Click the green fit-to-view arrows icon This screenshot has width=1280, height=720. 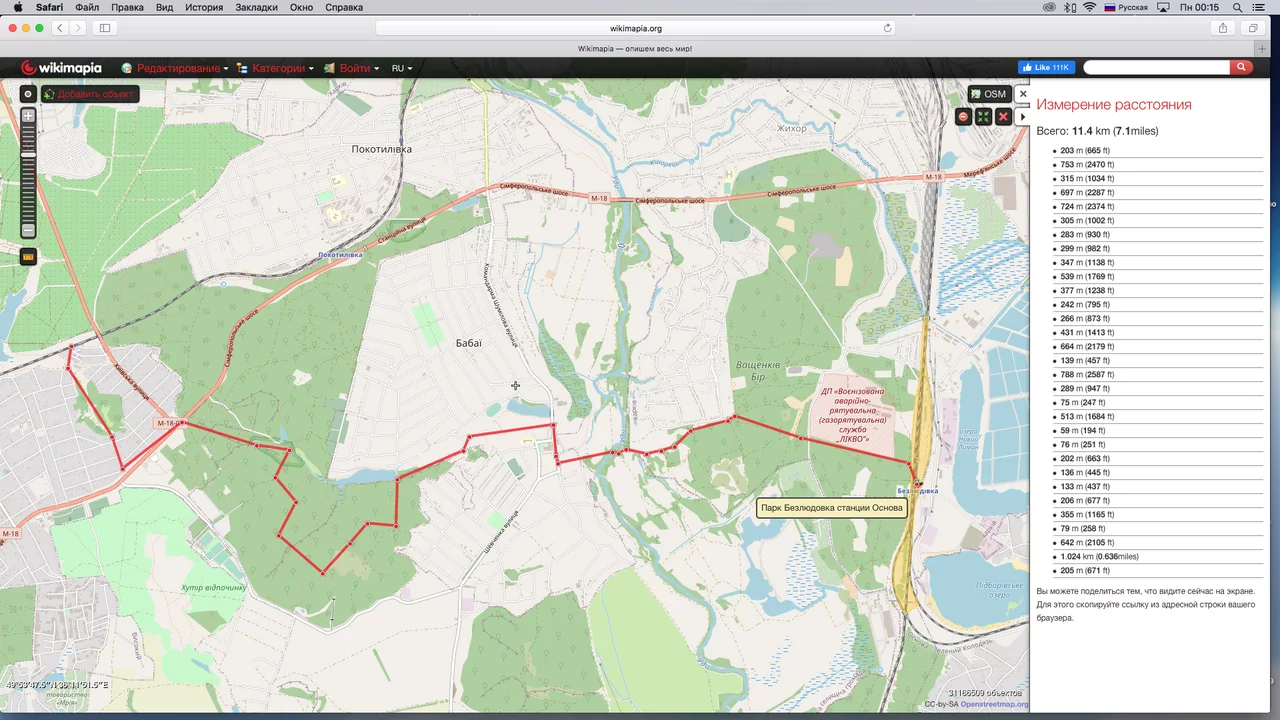983,117
